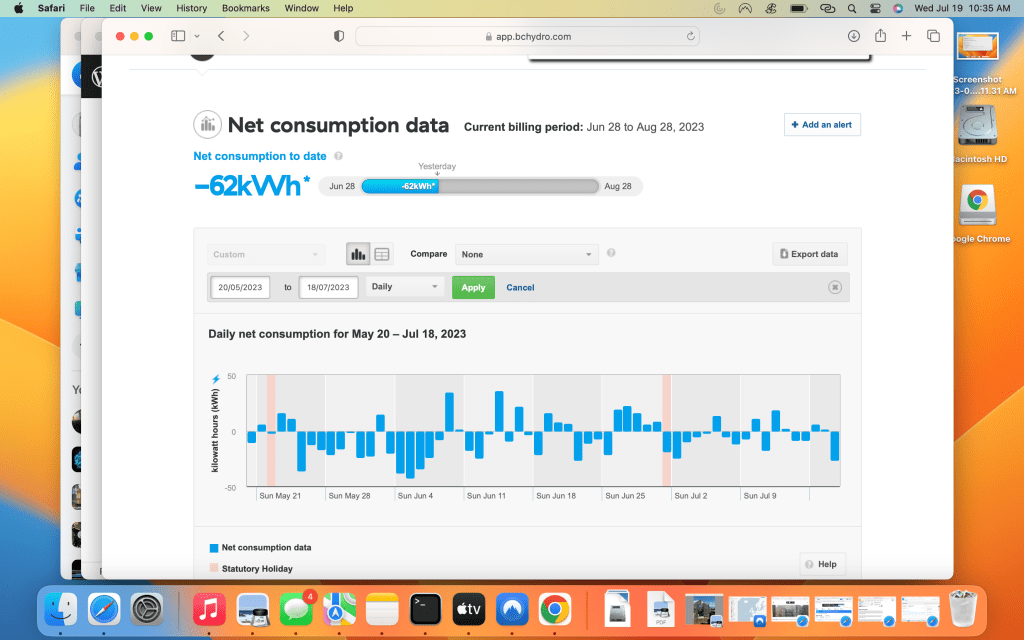Switch to table view
The height and width of the screenshot is (640, 1024).
pos(382,254)
